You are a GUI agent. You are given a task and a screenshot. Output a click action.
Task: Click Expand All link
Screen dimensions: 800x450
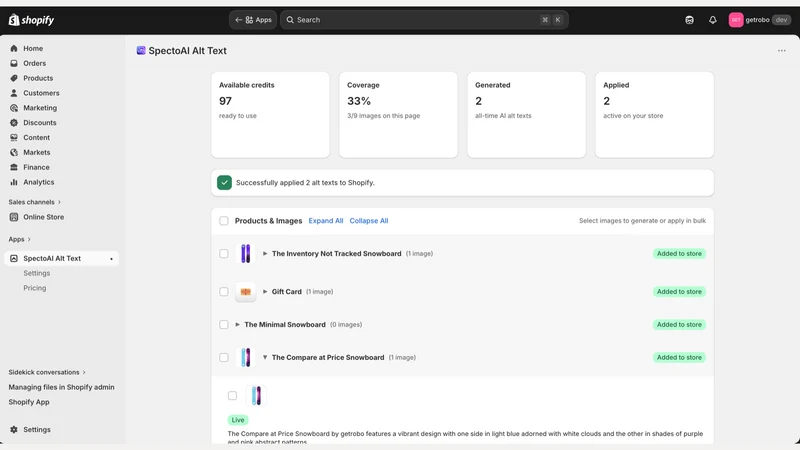tap(326, 221)
